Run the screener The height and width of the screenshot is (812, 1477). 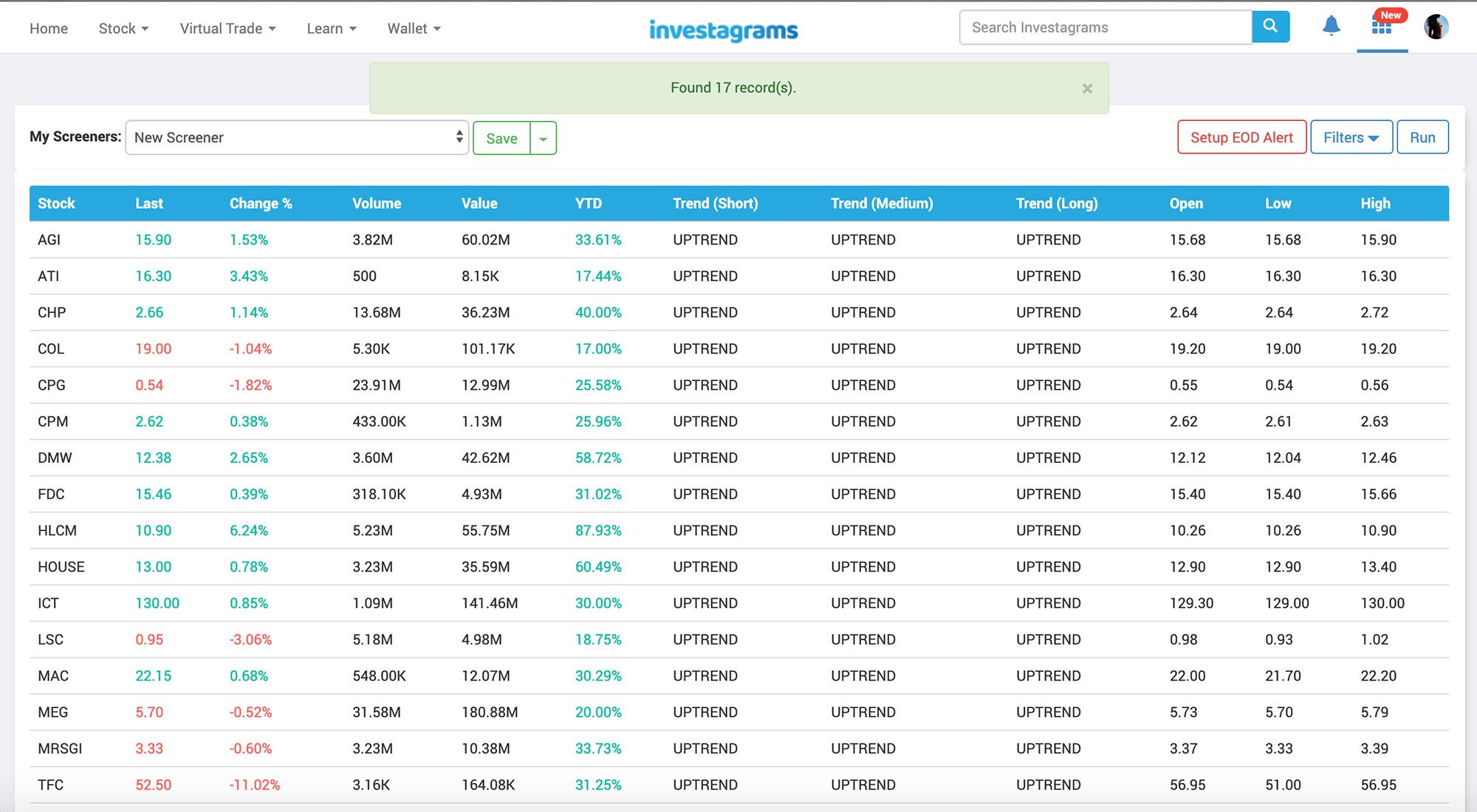coord(1422,137)
